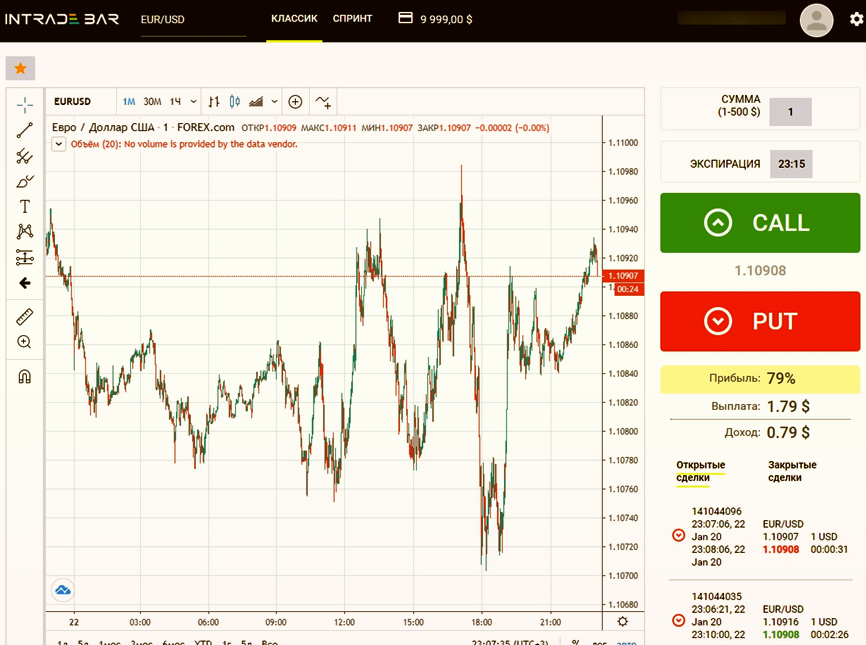Select the trend line drawing tool
The height and width of the screenshot is (645, 866).
pos(25,130)
